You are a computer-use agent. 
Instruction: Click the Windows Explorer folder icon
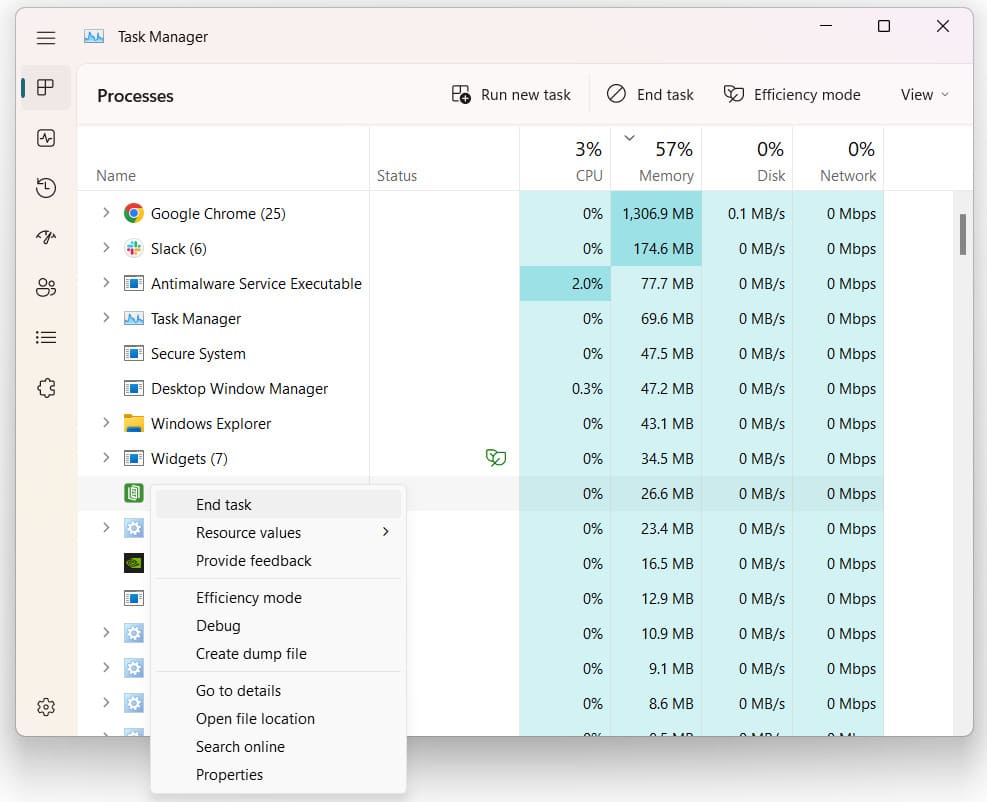(133, 423)
